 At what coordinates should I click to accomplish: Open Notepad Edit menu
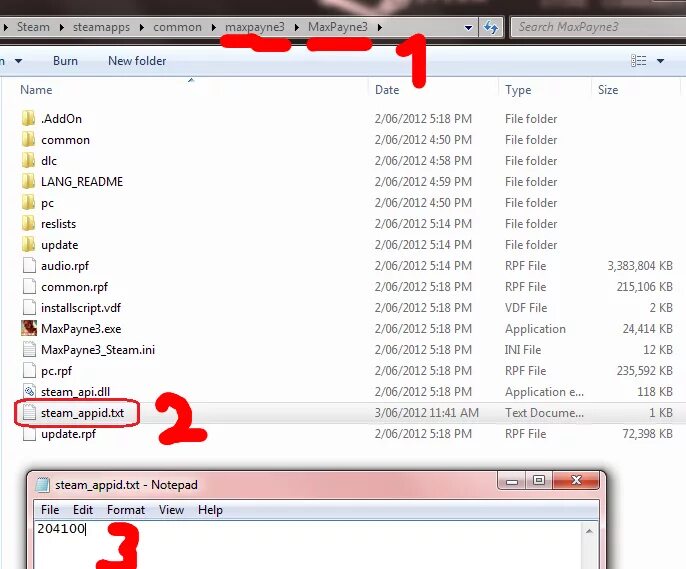(83, 510)
